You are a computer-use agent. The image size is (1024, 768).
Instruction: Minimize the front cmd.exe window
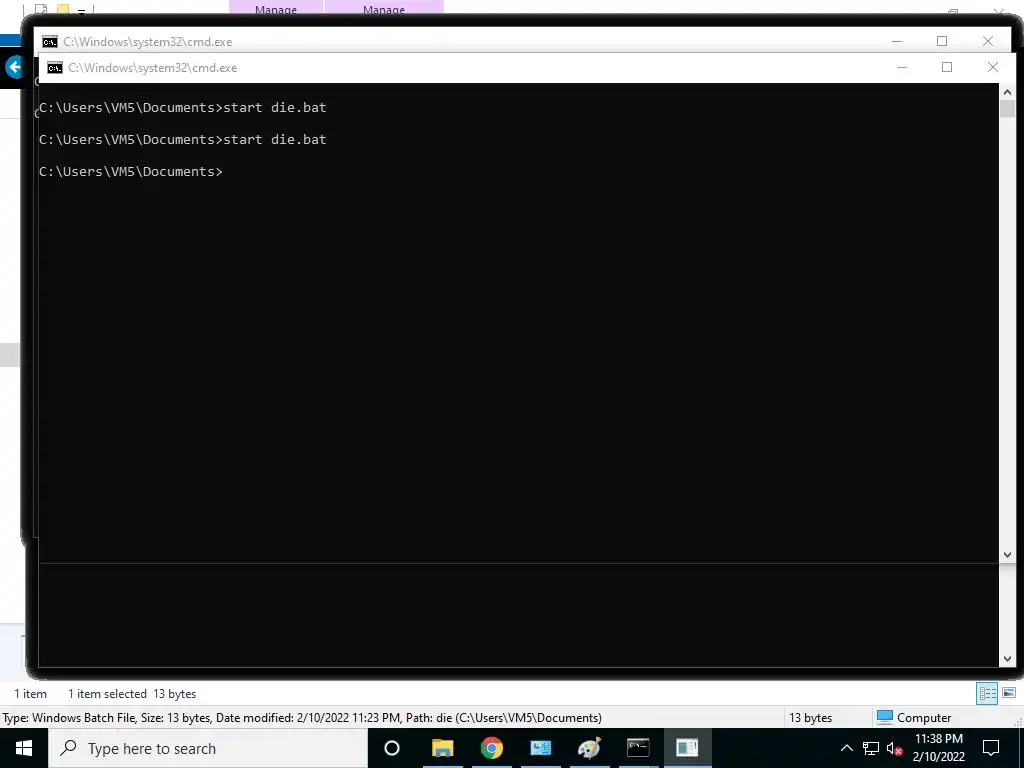click(902, 67)
